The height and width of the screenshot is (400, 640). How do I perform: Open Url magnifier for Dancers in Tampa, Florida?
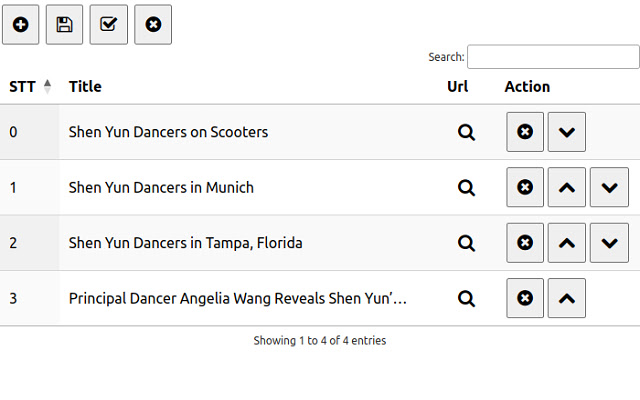point(466,243)
